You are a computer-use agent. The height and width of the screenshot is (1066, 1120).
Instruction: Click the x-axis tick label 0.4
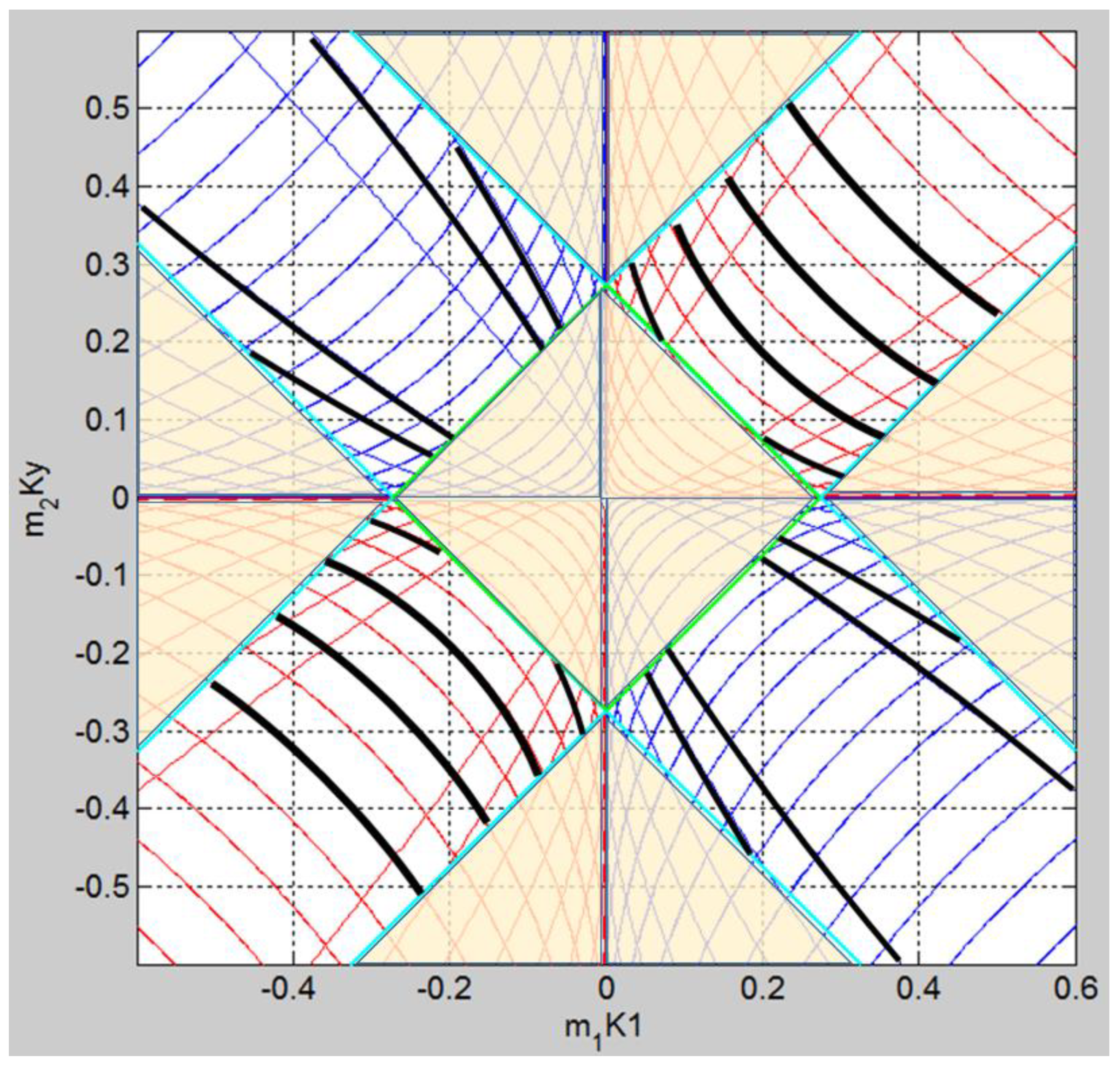(918, 988)
